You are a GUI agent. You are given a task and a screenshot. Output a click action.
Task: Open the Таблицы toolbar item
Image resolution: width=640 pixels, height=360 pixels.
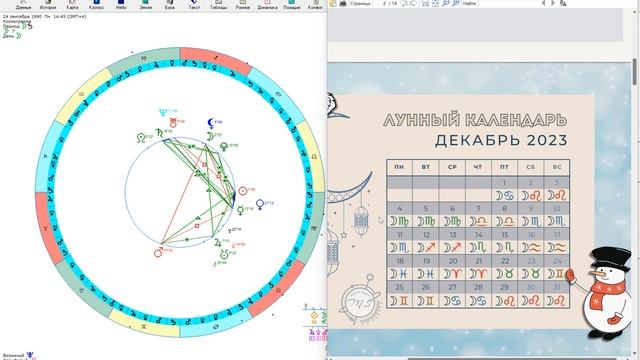pos(218,5)
